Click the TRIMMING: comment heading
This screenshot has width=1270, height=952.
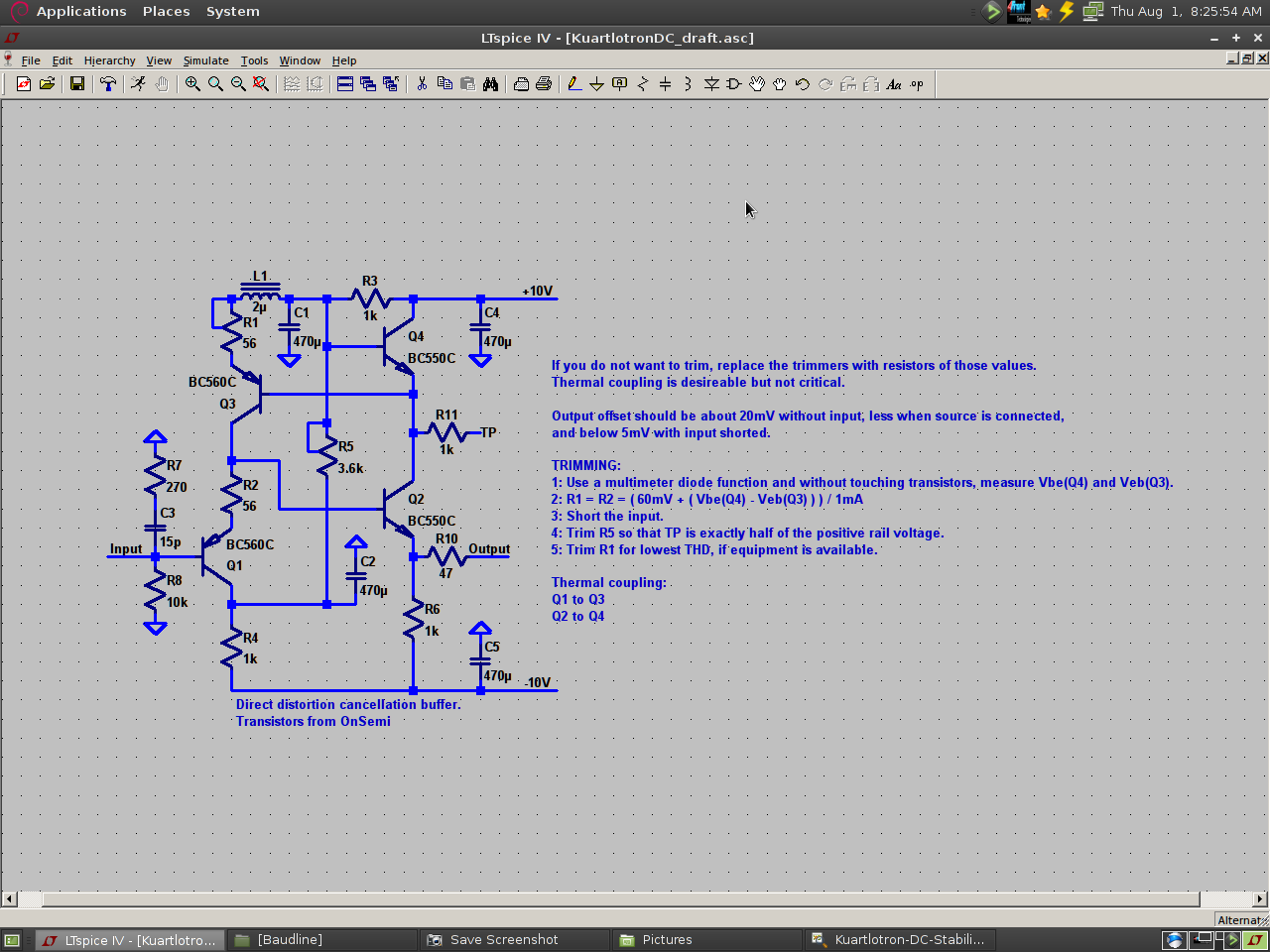tap(586, 465)
